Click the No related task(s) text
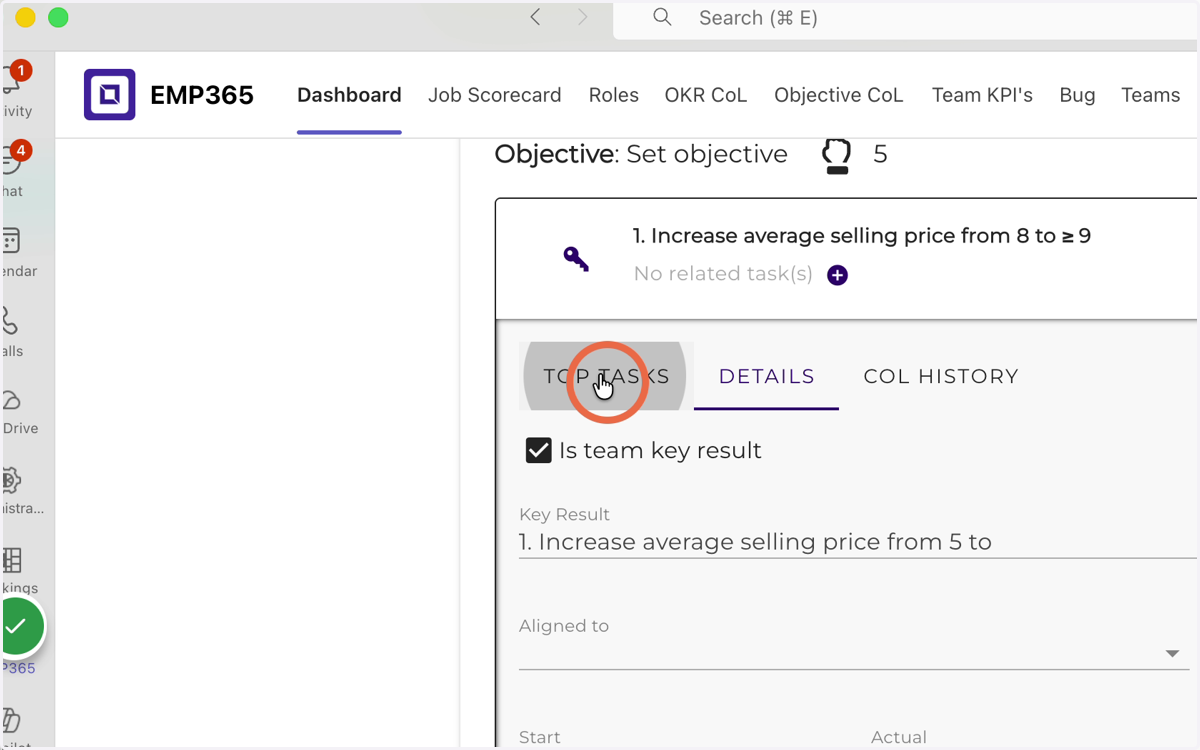Screen dimensions: 1200x750 pyautogui.click(x=723, y=274)
